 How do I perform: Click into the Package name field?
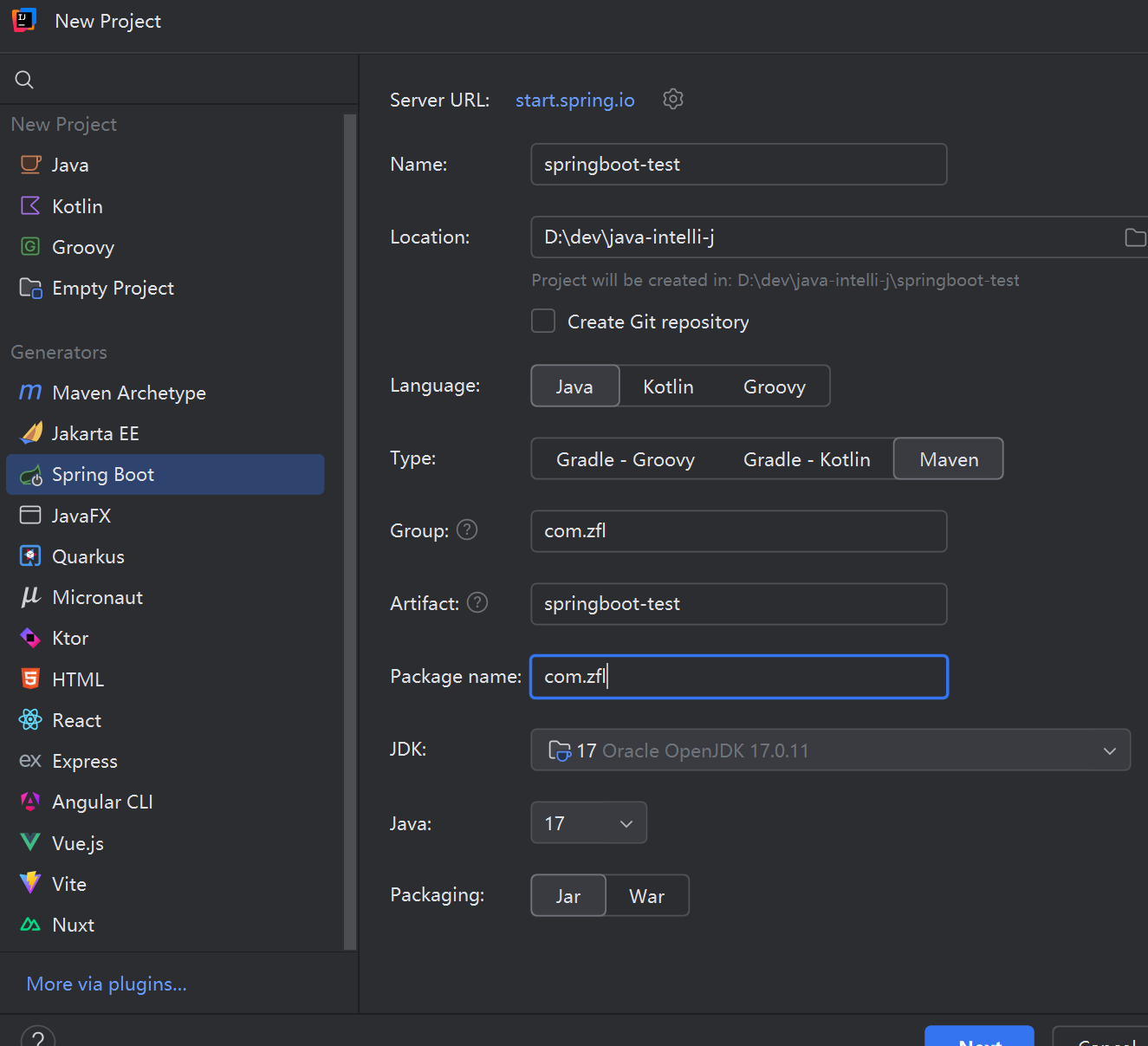tap(739, 676)
